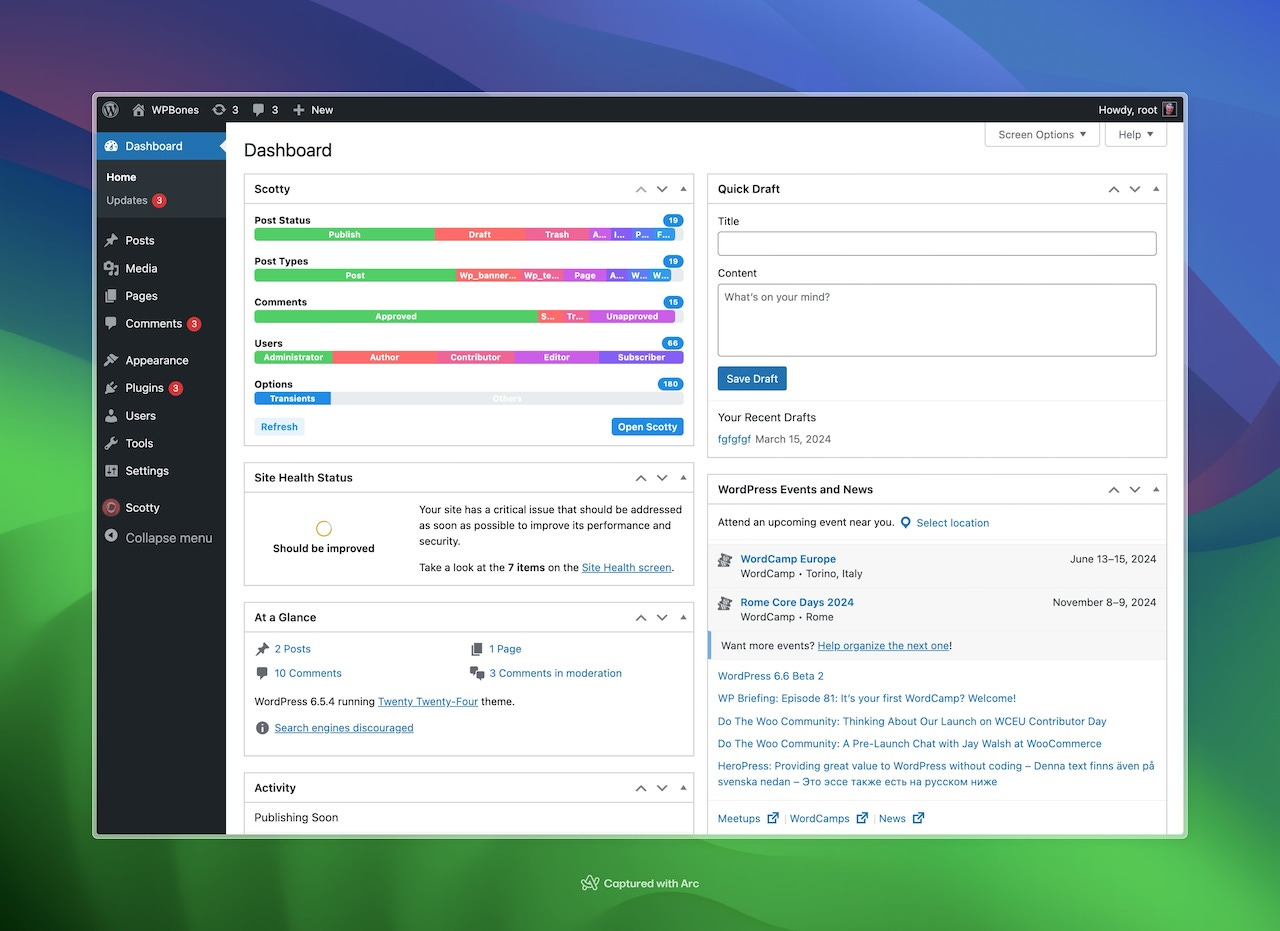
Task: Select the Dashboard menu item
Action: (x=161, y=146)
